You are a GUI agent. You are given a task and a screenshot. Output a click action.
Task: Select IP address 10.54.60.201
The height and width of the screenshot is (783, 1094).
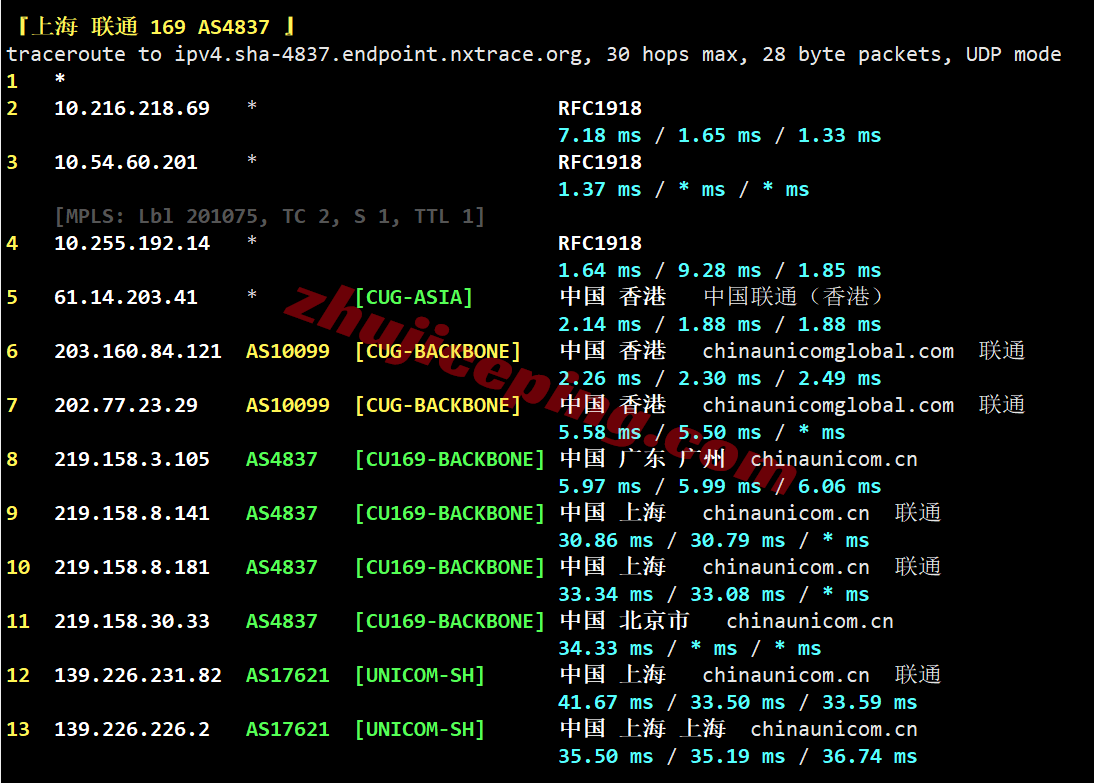tap(126, 162)
